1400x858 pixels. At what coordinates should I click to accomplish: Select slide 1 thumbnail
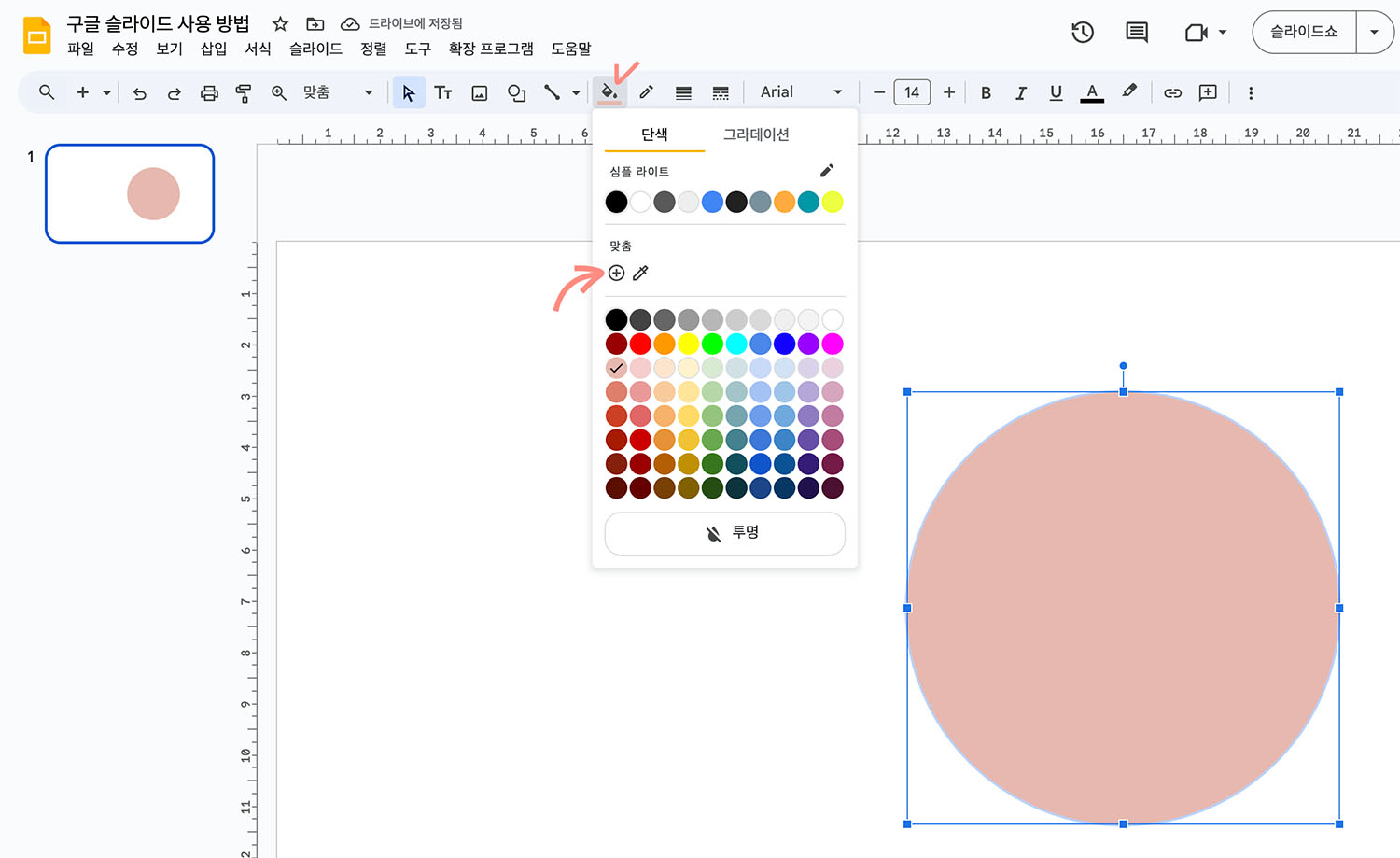130,194
